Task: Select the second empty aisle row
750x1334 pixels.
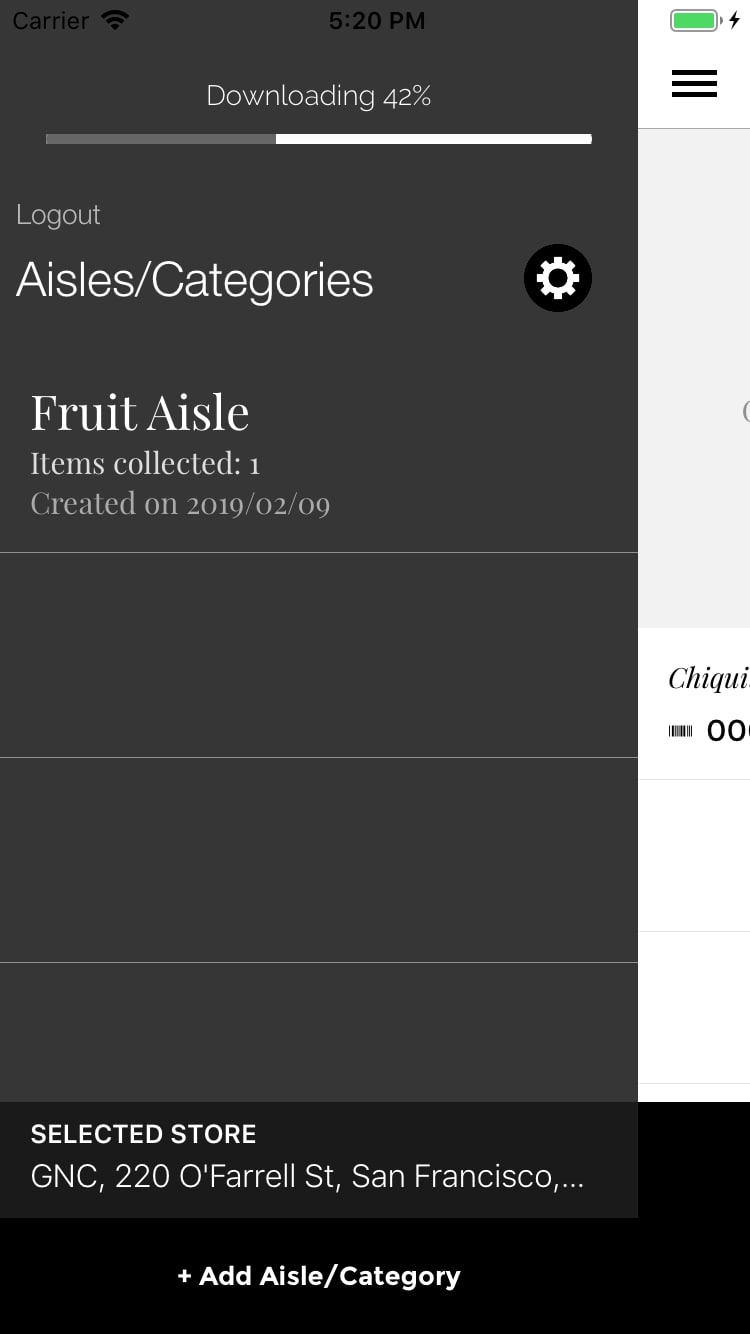Action: (319, 860)
